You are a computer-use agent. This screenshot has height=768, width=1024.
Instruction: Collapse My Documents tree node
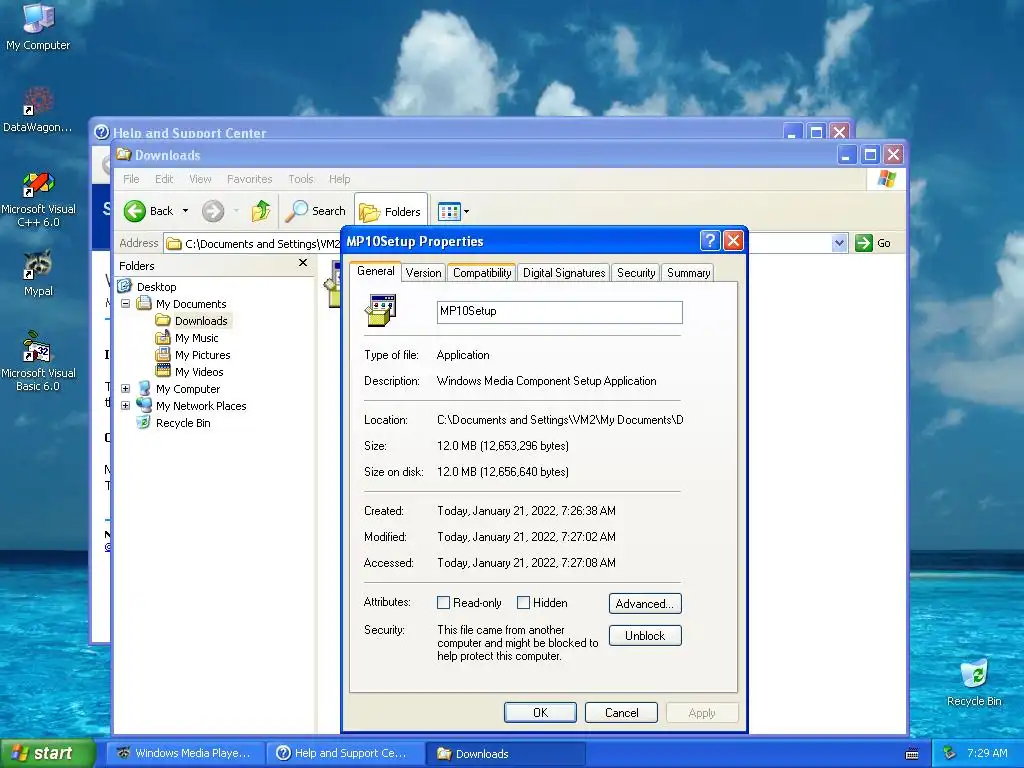click(125, 304)
